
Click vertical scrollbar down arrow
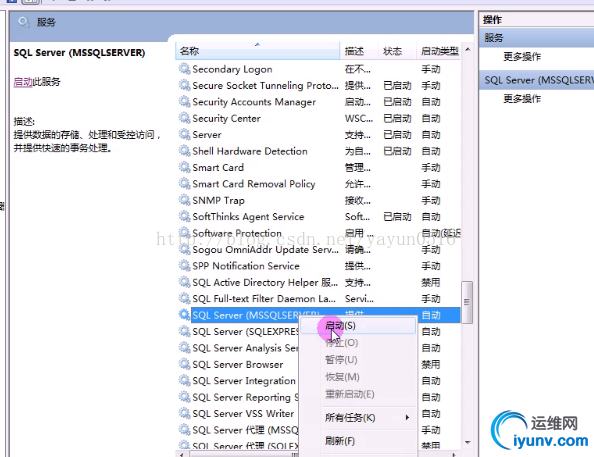(x=467, y=442)
